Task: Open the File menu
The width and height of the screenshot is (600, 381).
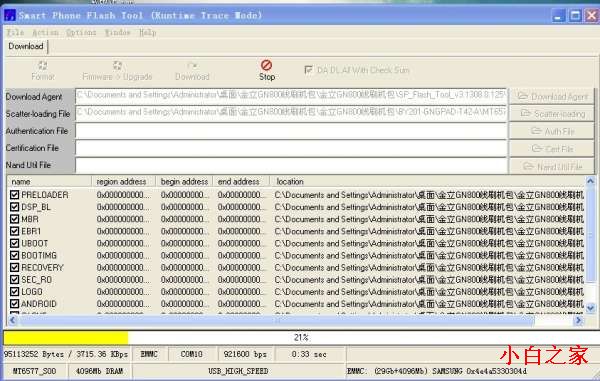Action: (x=15, y=33)
